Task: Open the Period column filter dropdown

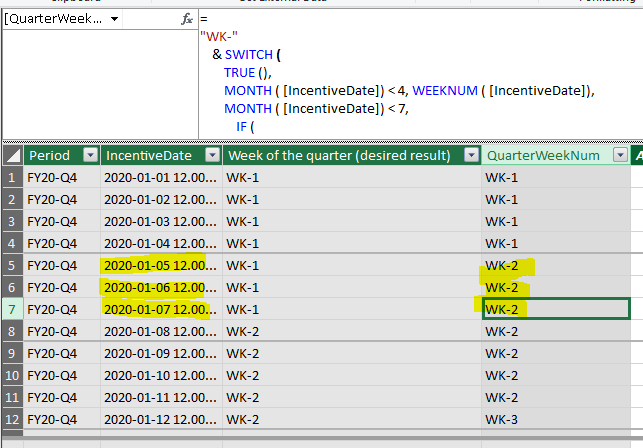Action: (x=90, y=155)
